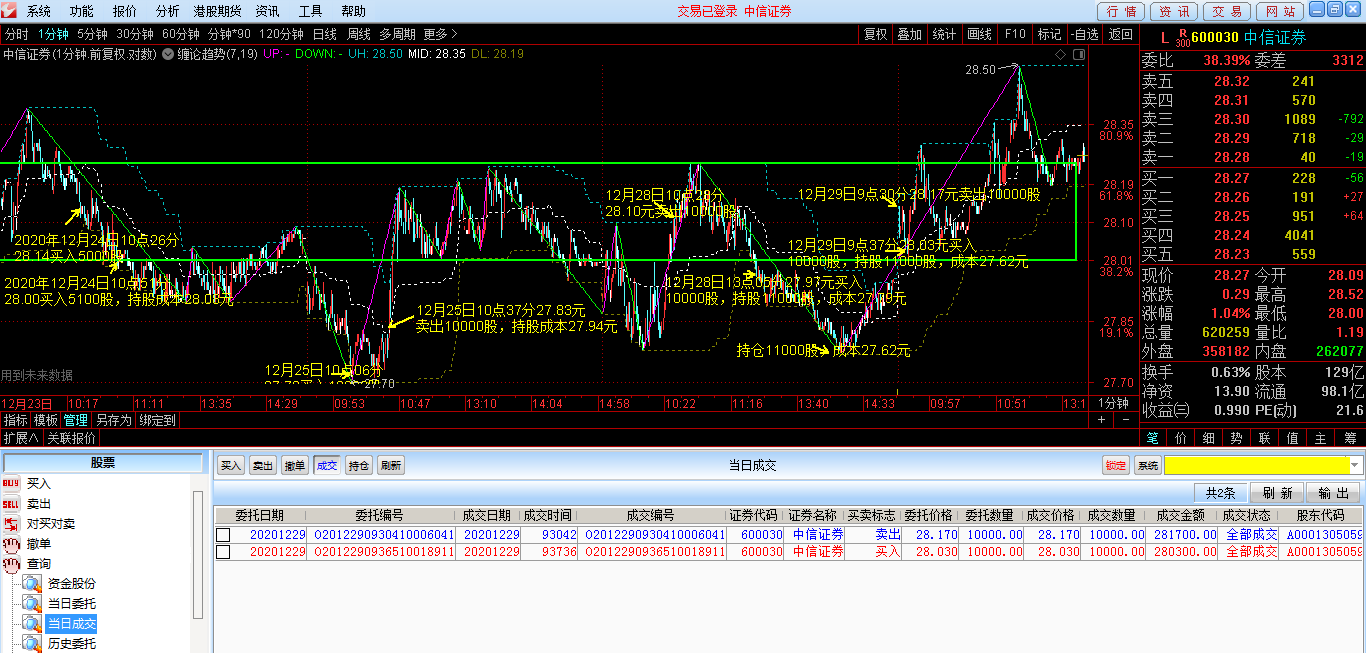Click 输 出 export button

[x=1333, y=493]
